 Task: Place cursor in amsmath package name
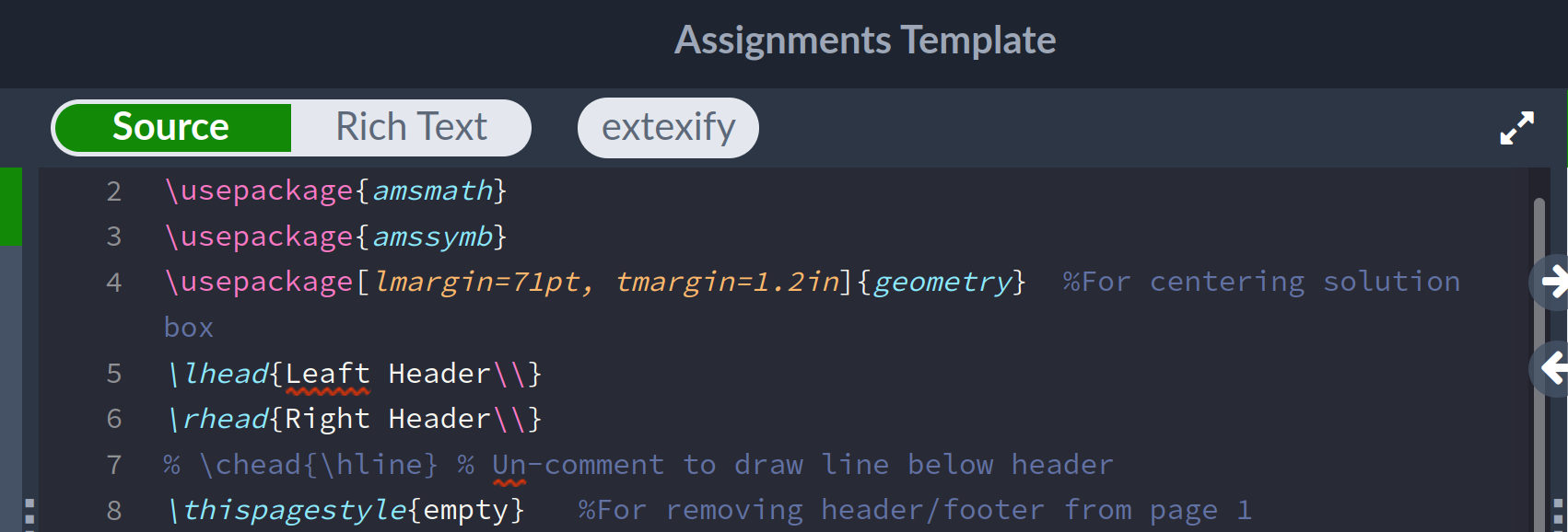tap(432, 191)
